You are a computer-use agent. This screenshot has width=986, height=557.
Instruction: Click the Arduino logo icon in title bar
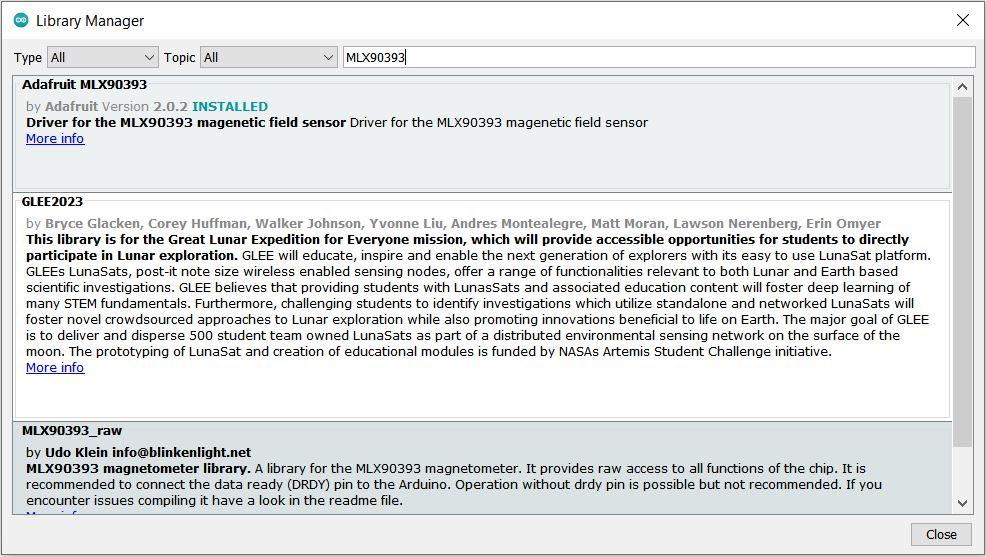pos(21,20)
